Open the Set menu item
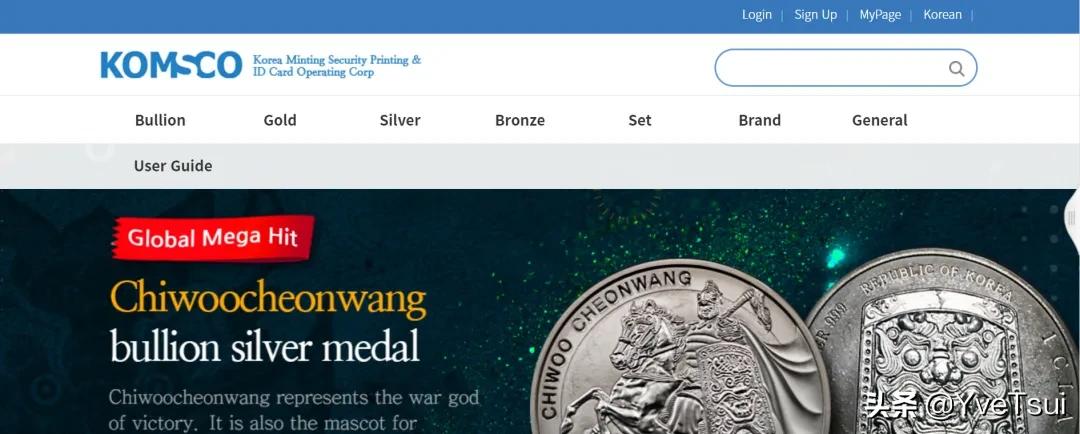 639,120
